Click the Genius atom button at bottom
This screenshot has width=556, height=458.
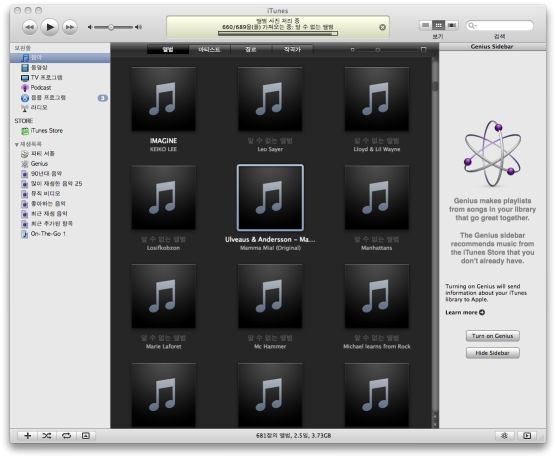504,436
